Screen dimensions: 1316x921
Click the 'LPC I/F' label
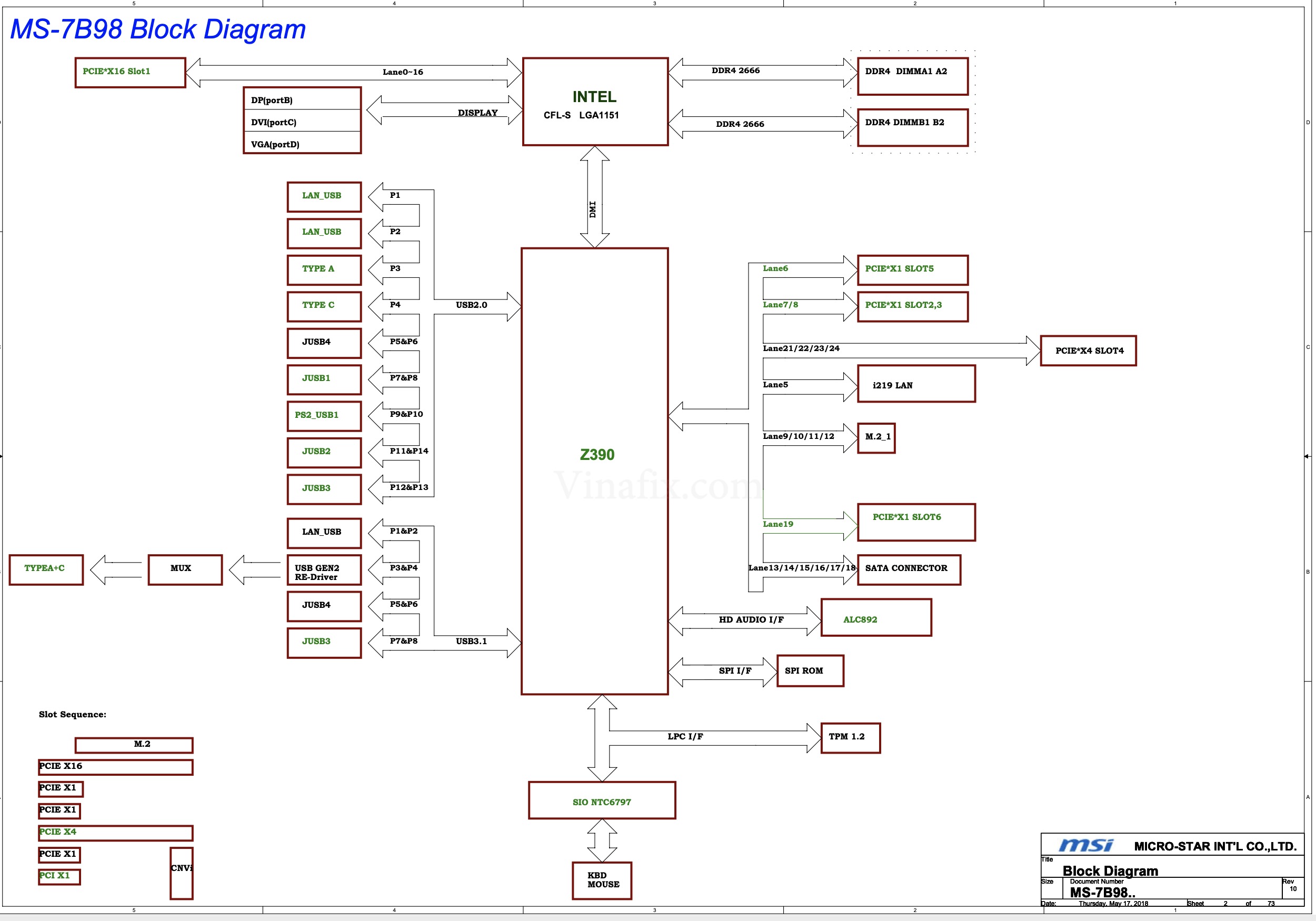685,736
